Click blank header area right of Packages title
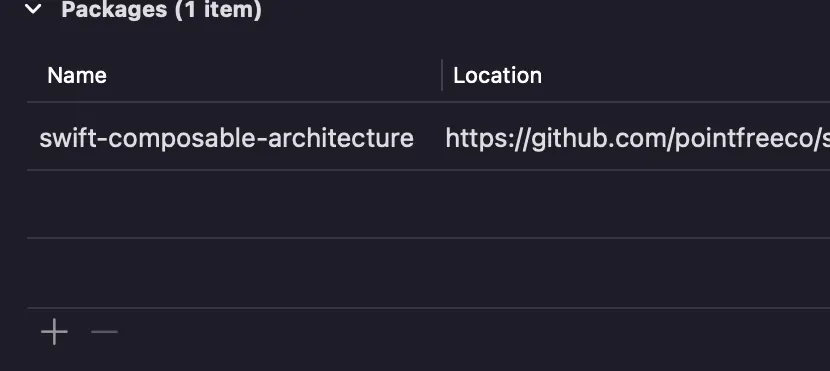The image size is (830, 371). (545, 10)
